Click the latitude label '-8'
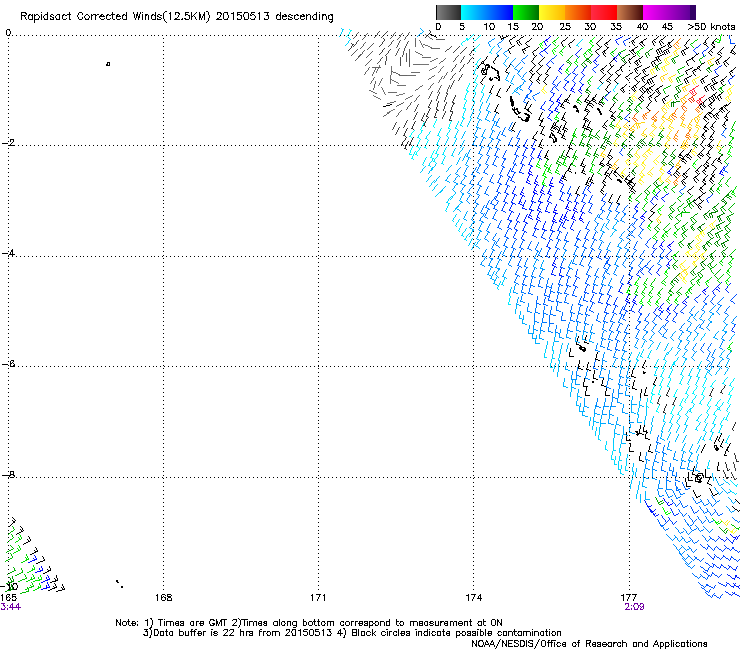Image resolution: width=740 pixels, height=650 pixels. click(8, 475)
